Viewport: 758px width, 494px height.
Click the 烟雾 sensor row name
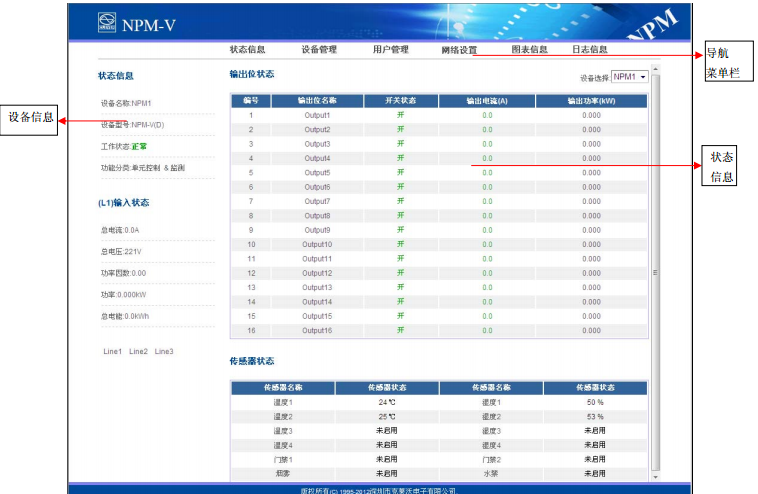(283, 474)
